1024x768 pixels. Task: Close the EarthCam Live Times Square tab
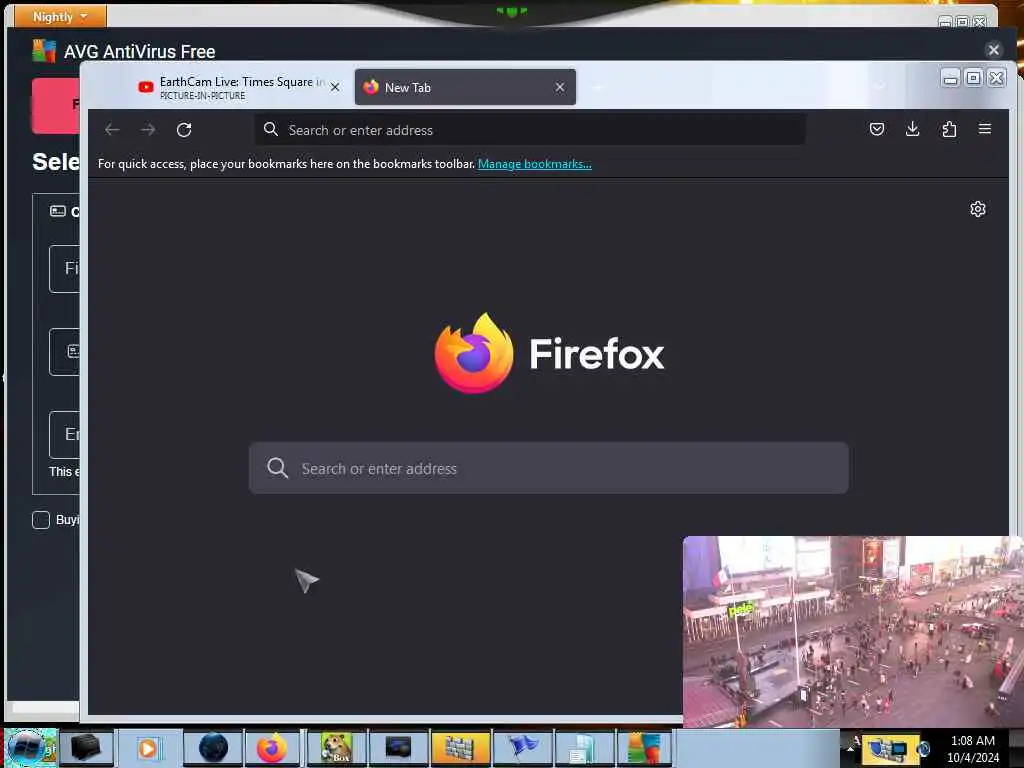click(x=335, y=87)
